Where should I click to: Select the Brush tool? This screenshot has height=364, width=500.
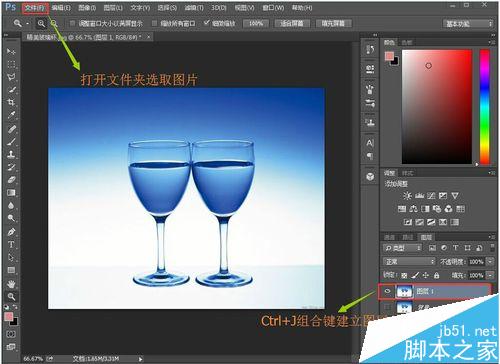pos(11,141)
